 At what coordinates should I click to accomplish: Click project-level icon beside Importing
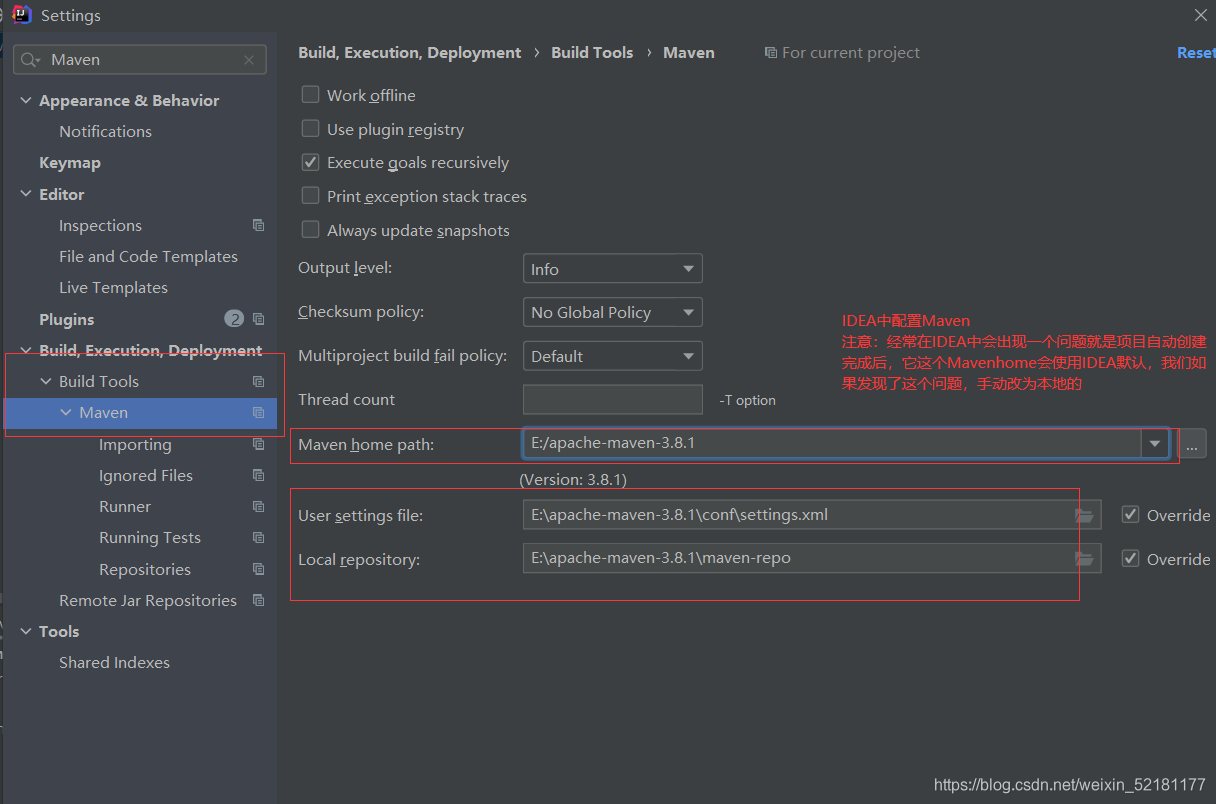pos(258,445)
